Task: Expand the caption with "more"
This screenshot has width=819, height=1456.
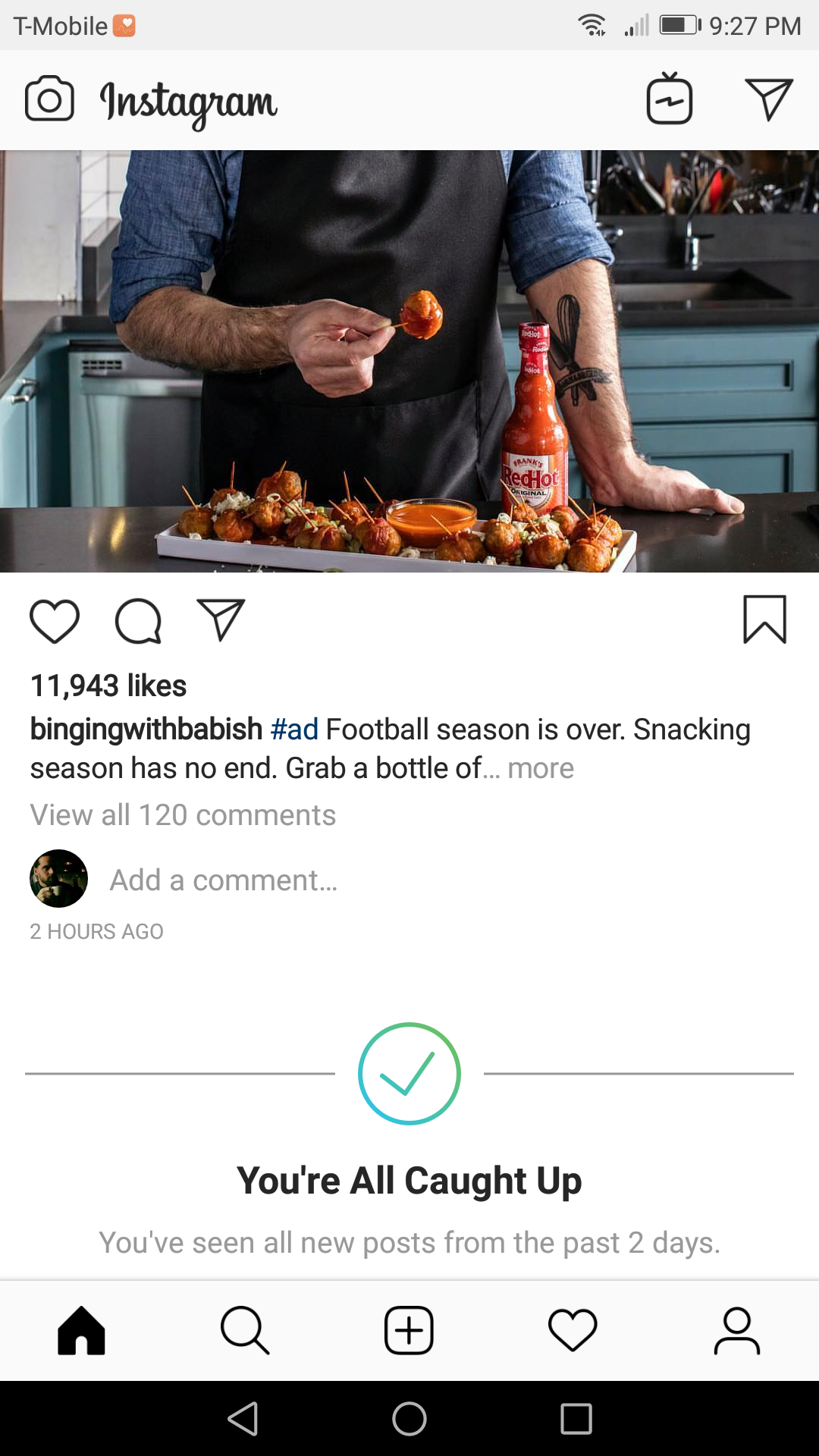Action: (541, 768)
